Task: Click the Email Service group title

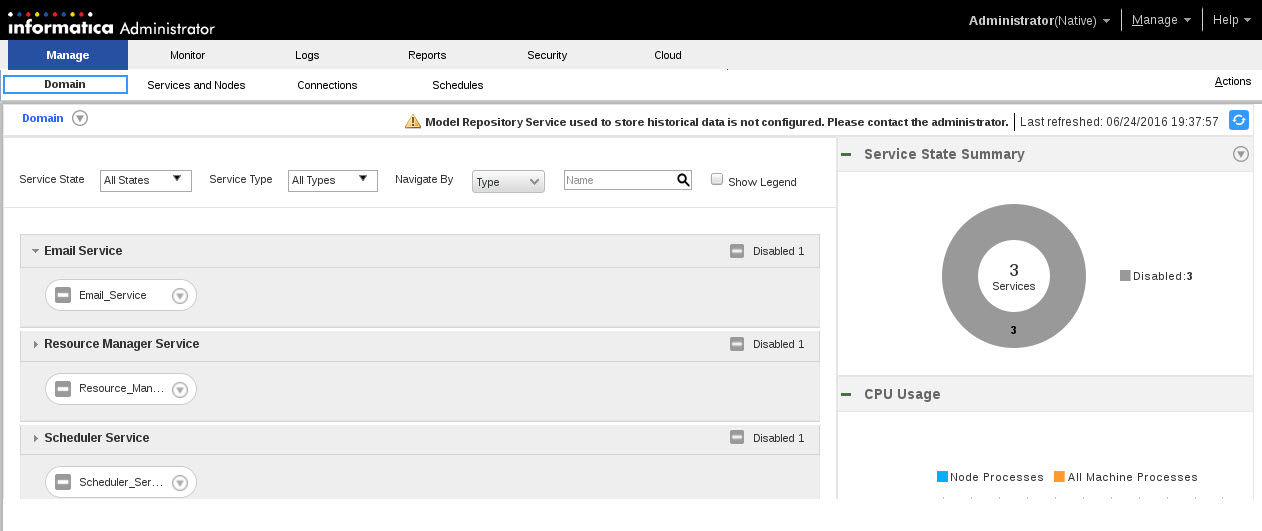Action: click(83, 251)
